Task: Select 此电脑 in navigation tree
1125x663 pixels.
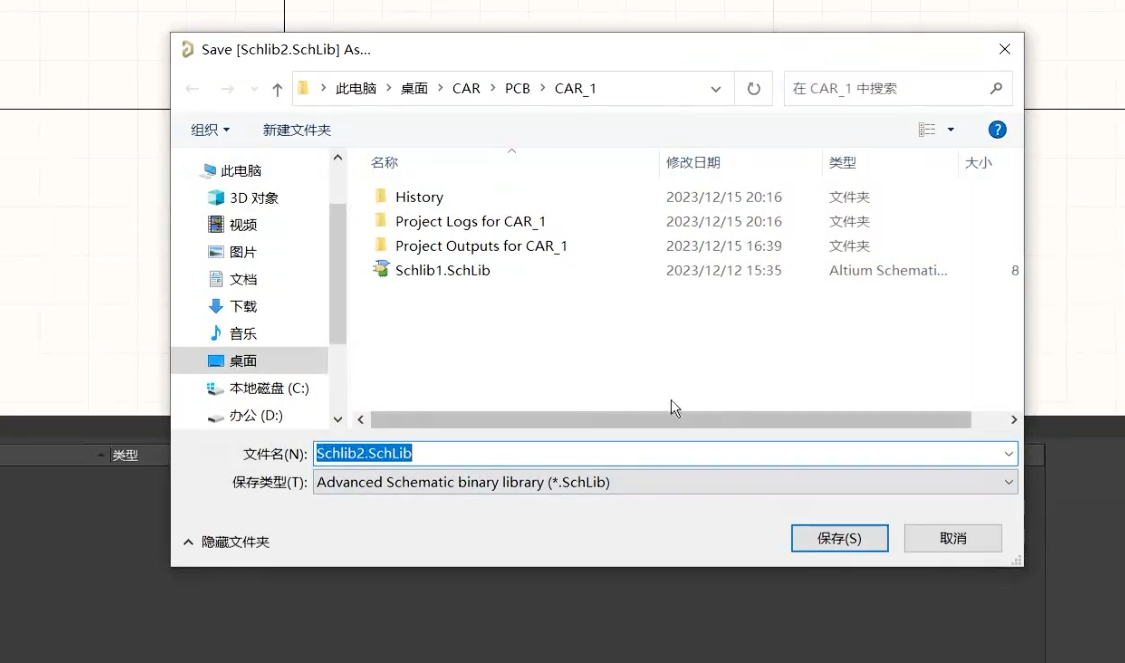Action: 240,171
